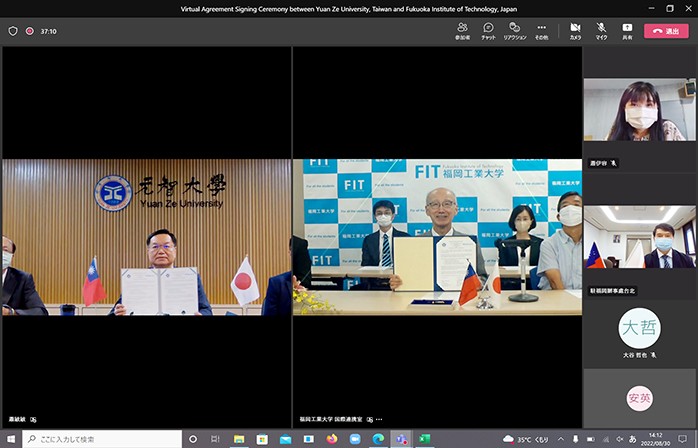Leave the meeting with the red 退出 button

[x=666, y=31]
